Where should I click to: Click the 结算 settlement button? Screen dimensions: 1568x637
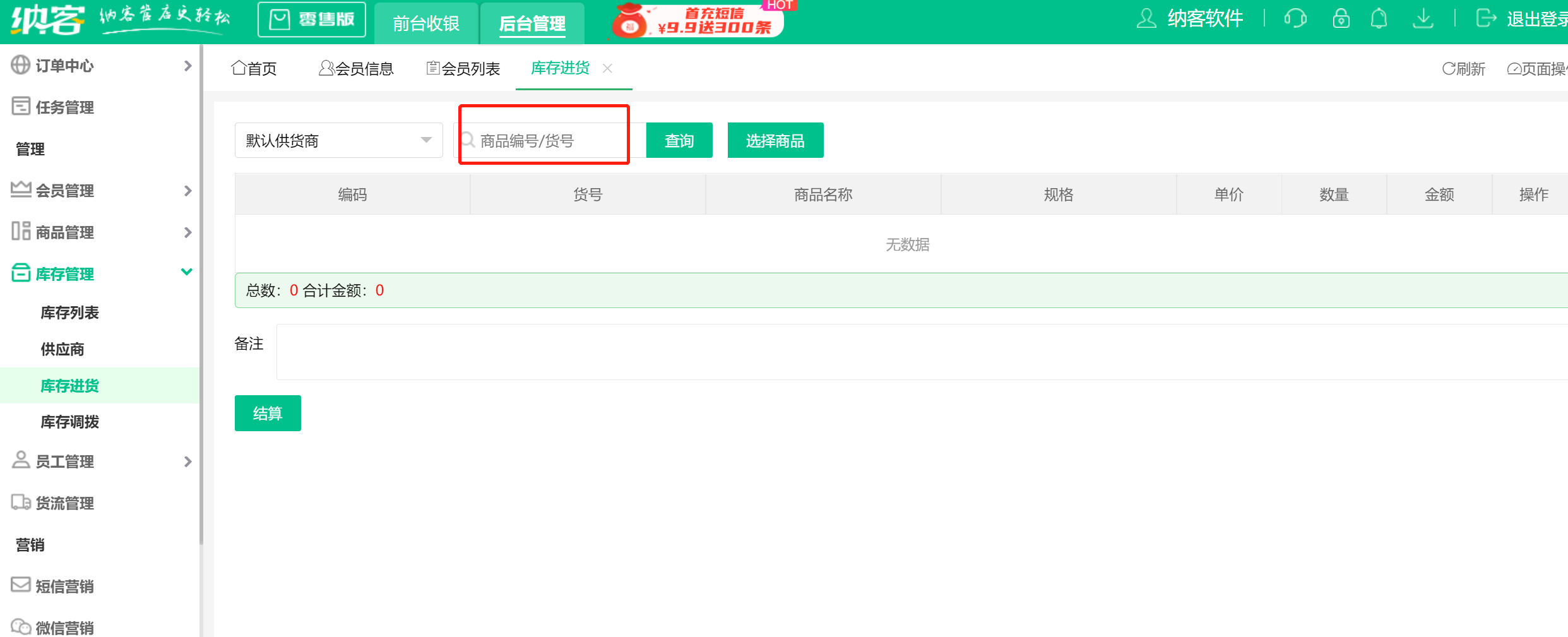(x=267, y=413)
